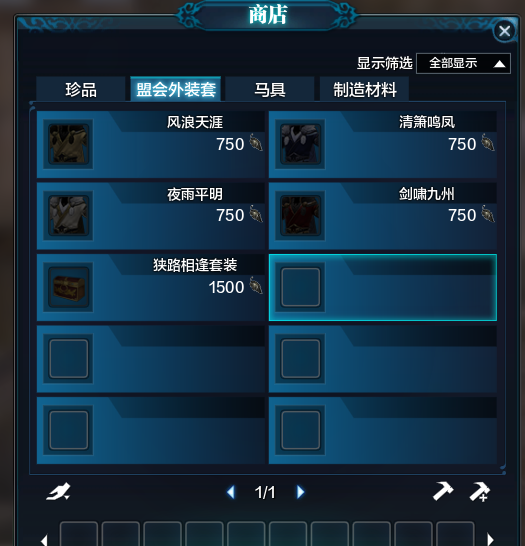Click the 狭路相逢套装 treasure chest icon
This screenshot has width=525, height=546.
click(x=68, y=287)
